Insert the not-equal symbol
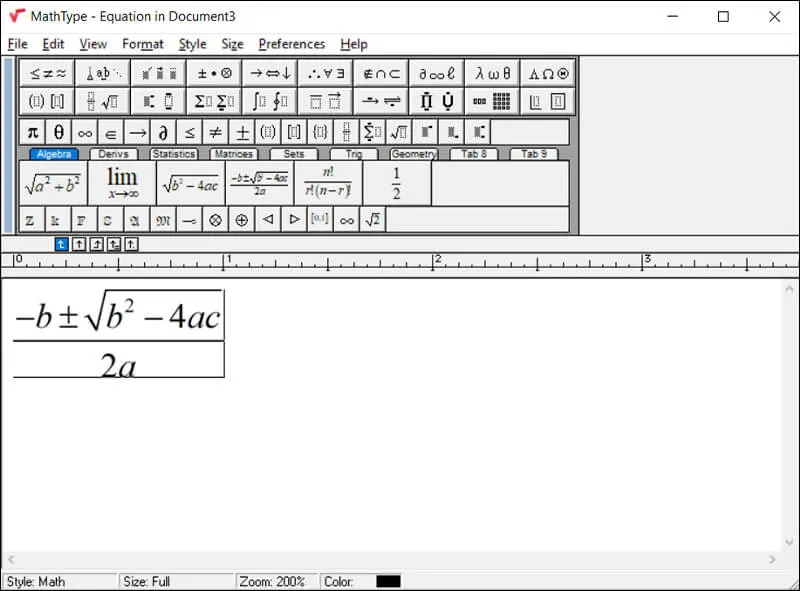Image resolution: width=800 pixels, height=591 pixels. pyautogui.click(x=215, y=131)
